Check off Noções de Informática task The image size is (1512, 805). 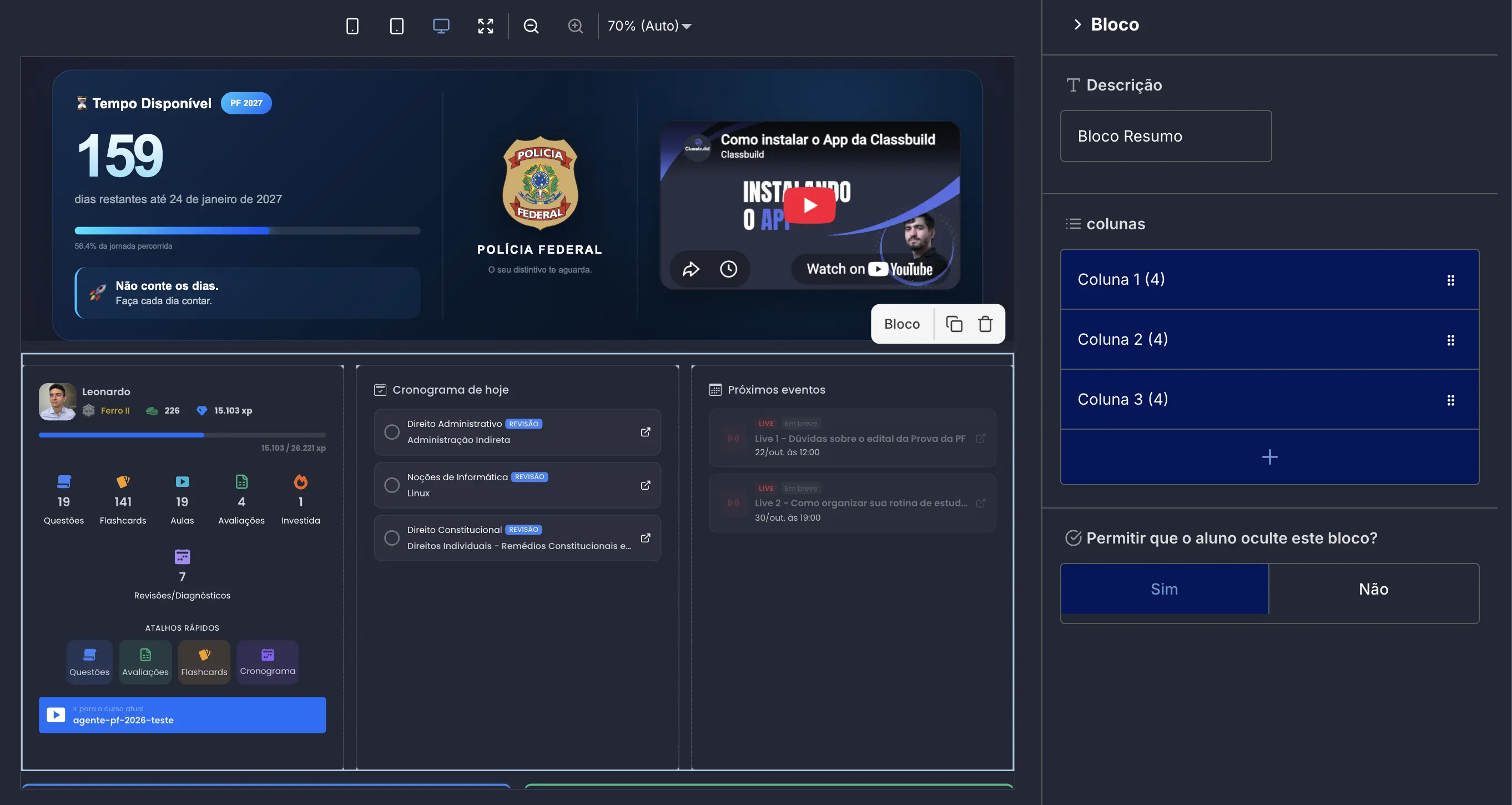[x=391, y=485]
